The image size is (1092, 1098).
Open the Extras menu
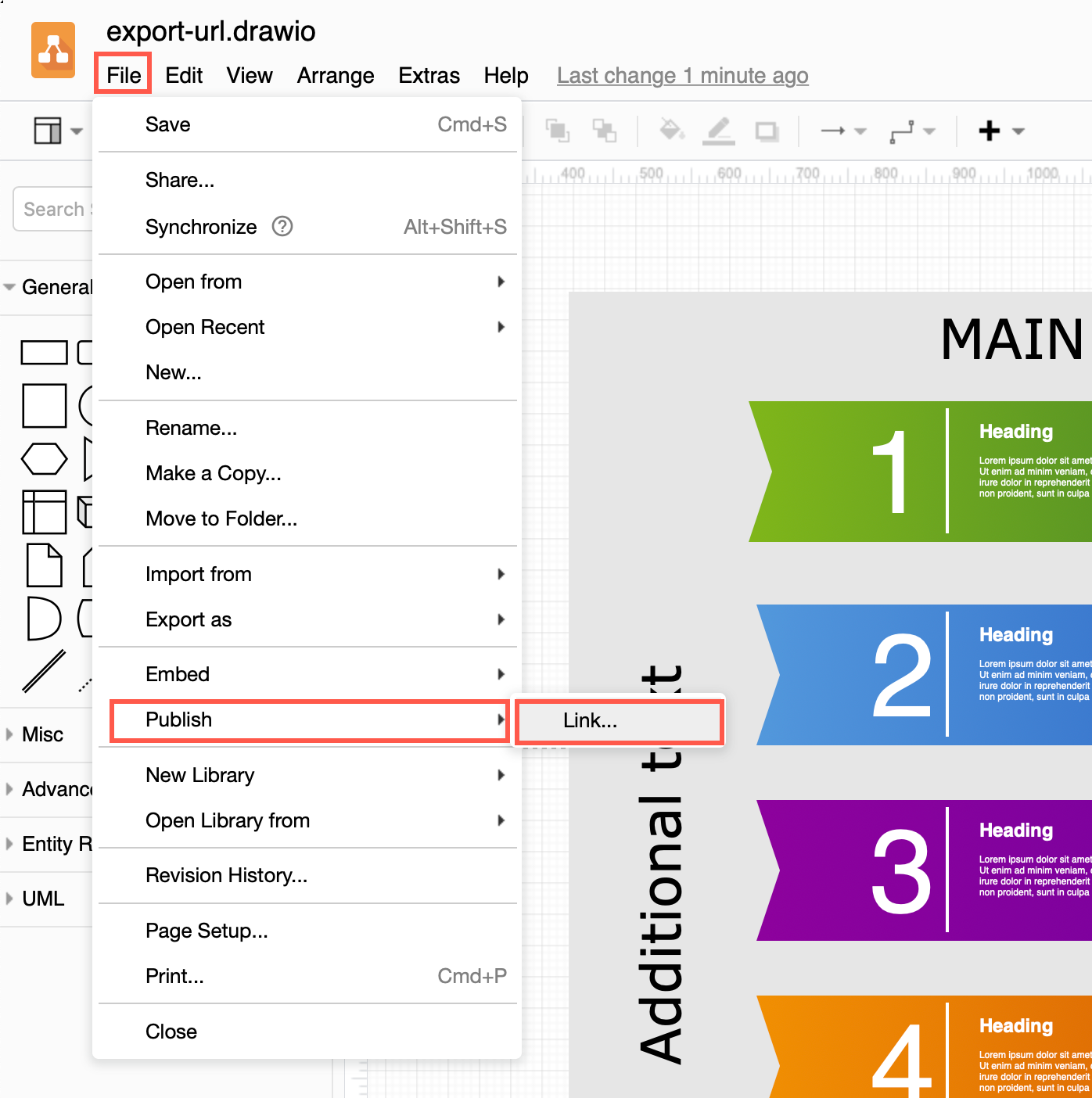tap(429, 75)
